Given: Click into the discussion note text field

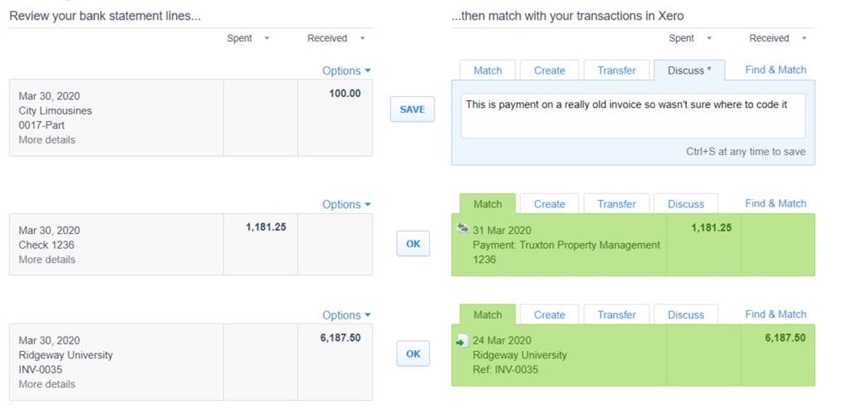Looking at the screenshot, I should click(632, 116).
